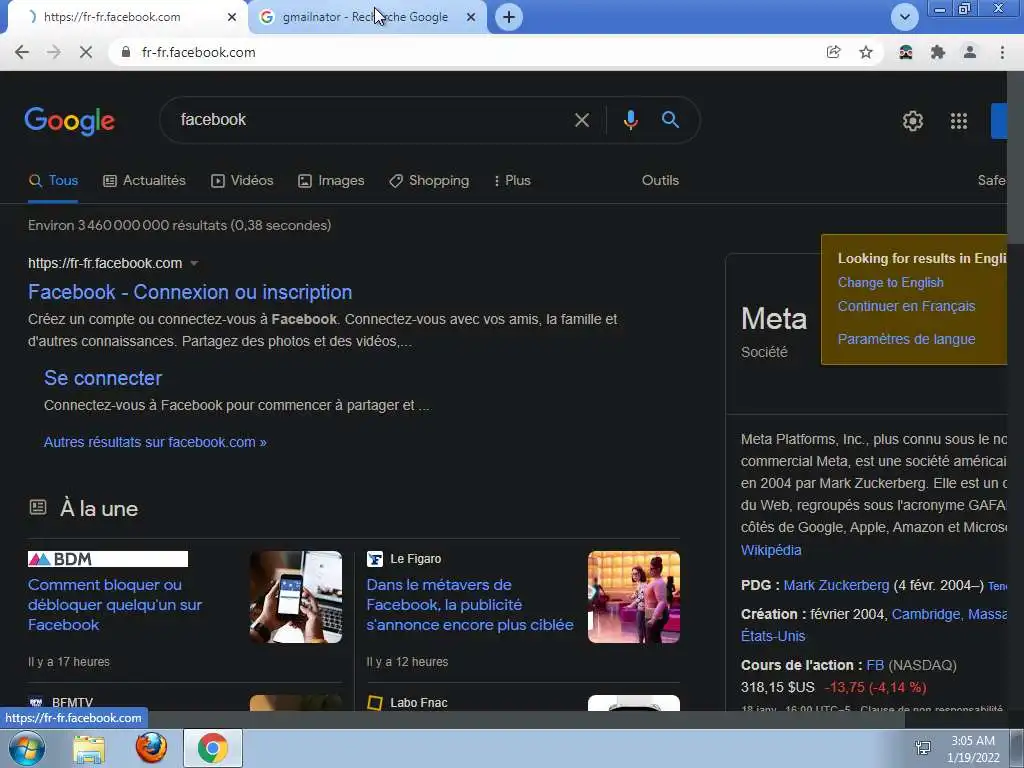Open Le Figaro article thumbnail image
1024x768 pixels.
tap(633, 597)
